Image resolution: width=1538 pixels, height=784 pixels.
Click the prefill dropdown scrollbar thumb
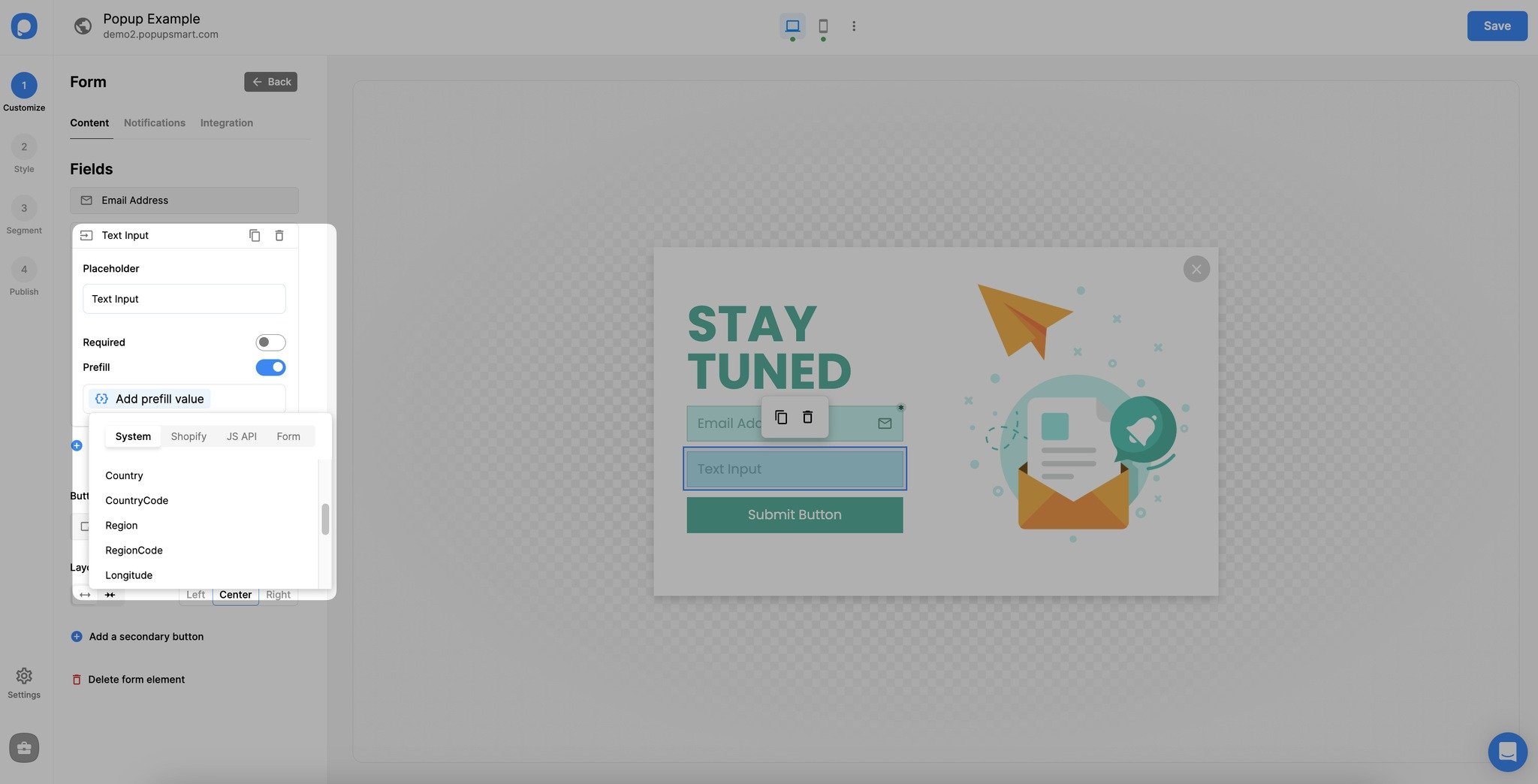tap(325, 519)
